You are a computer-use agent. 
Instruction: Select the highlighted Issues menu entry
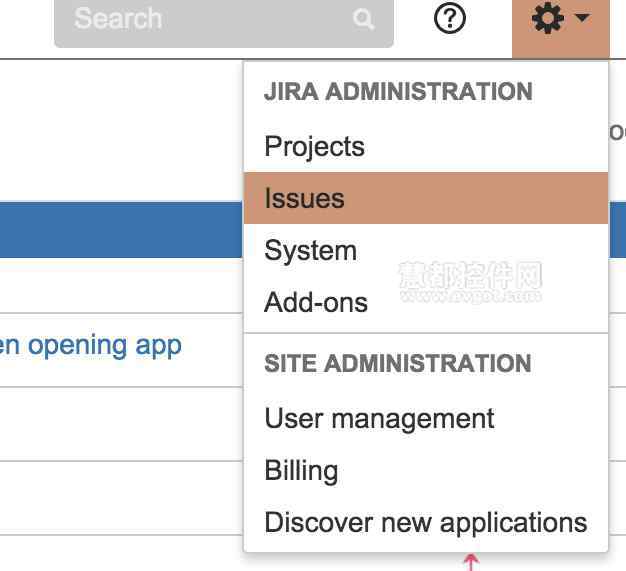pyautogui.click(x=426, y=198)
